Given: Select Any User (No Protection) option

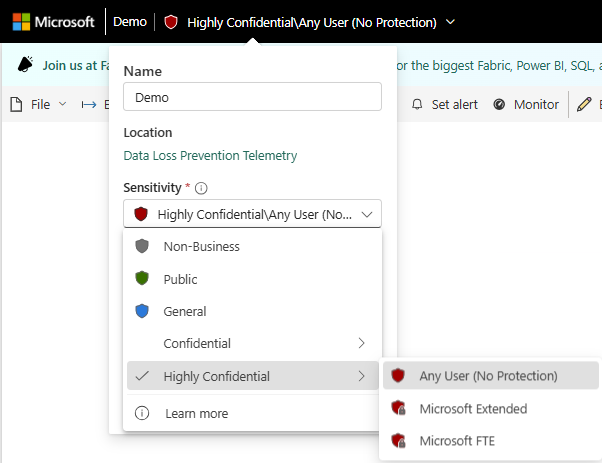Looking at the screenshot, I should [x=488, y=376].
